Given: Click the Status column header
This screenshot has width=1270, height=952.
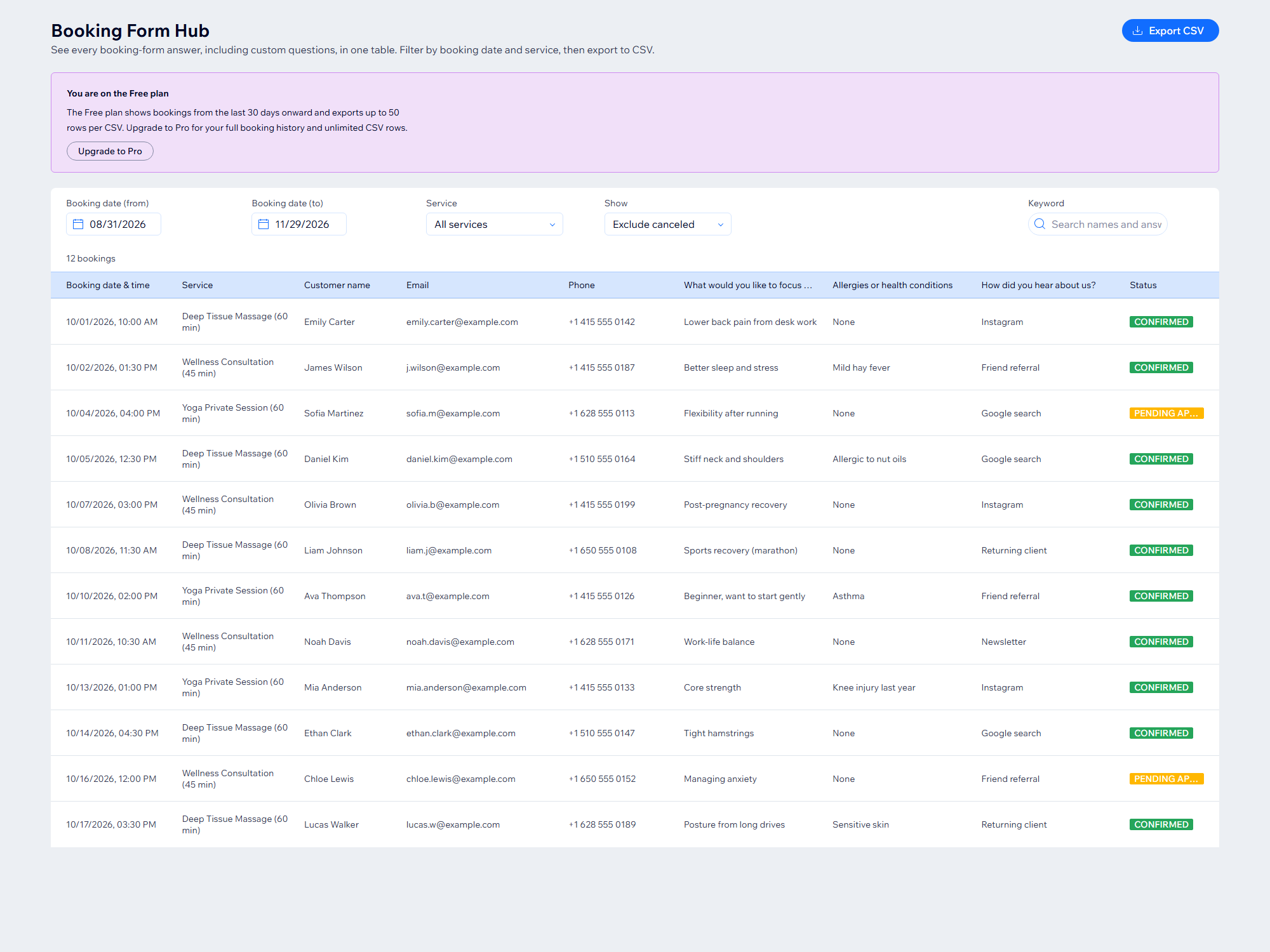Looking at the screenshot, I should [x=1143, y=285].
